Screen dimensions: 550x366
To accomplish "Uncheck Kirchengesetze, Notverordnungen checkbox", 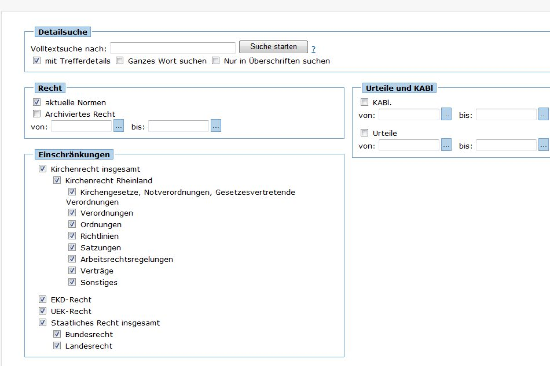I will 72,192.
